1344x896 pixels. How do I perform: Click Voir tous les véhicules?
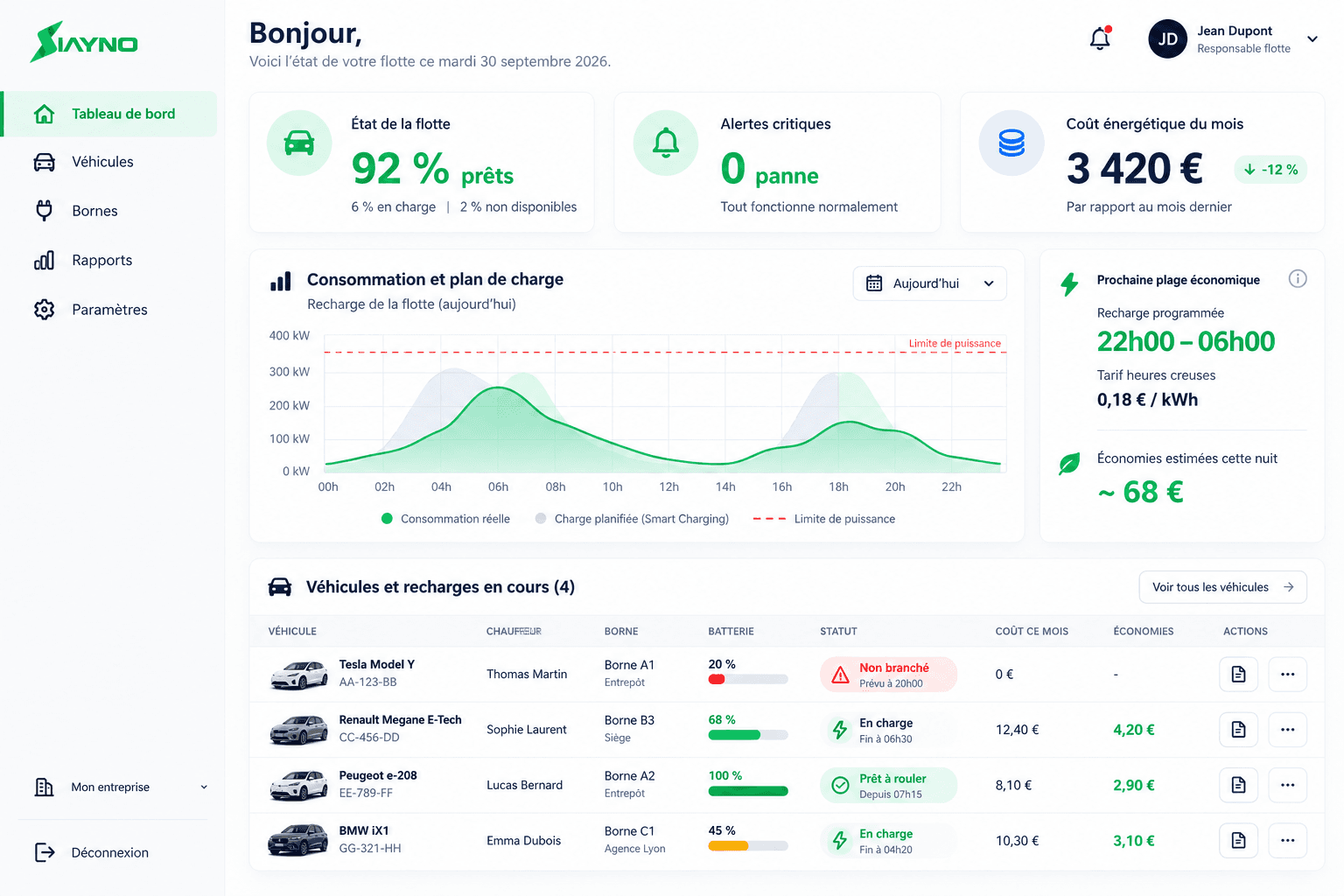point(1222,587)
